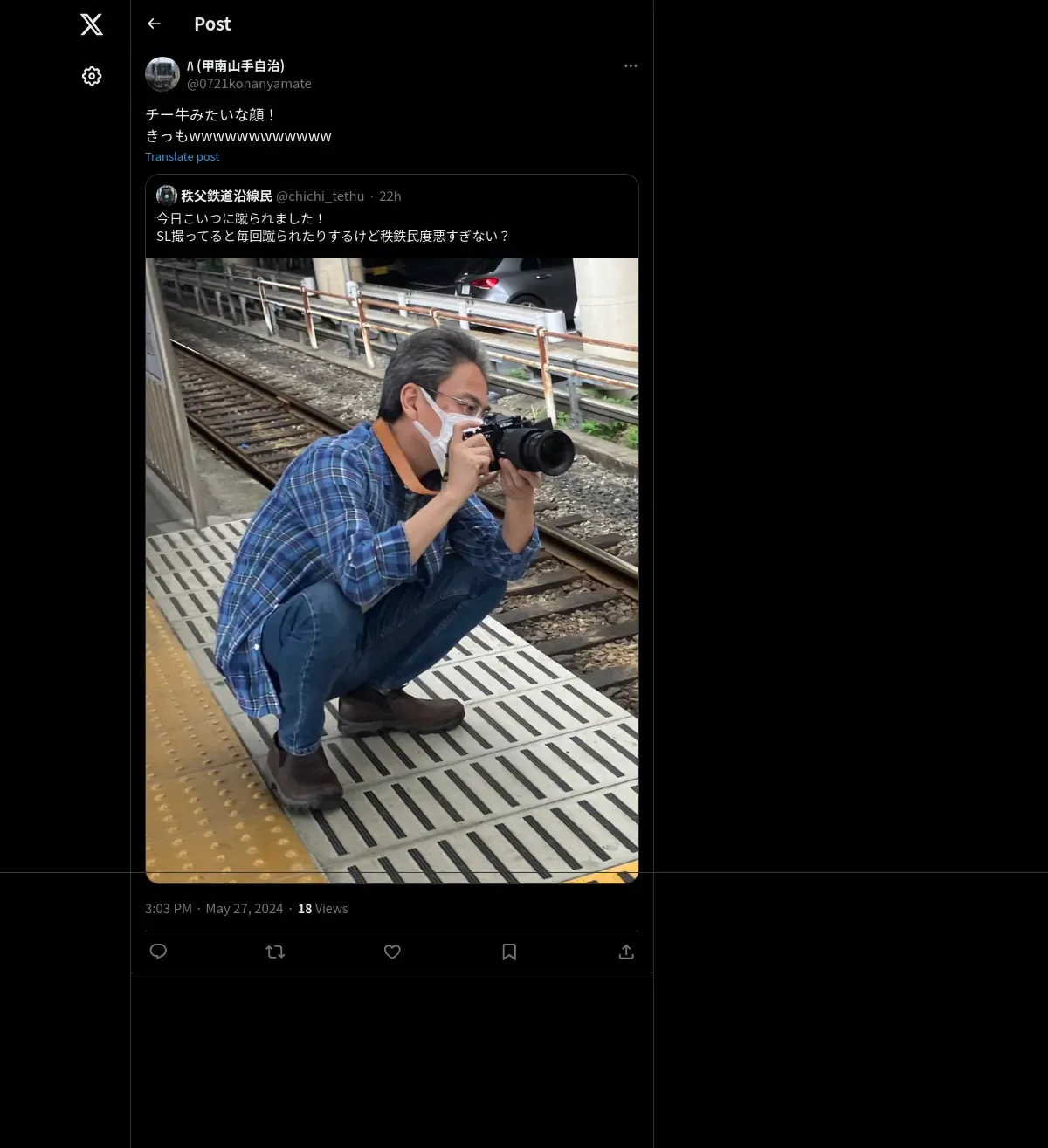This screenshot has height=1148, width=1048.
Task: Click the 3:03 PM May 27, 2024 timestamp
Action: [214, 909]
